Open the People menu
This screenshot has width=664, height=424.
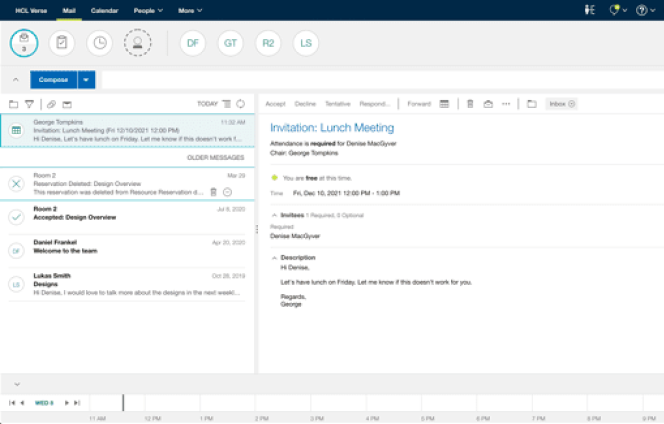149,10
